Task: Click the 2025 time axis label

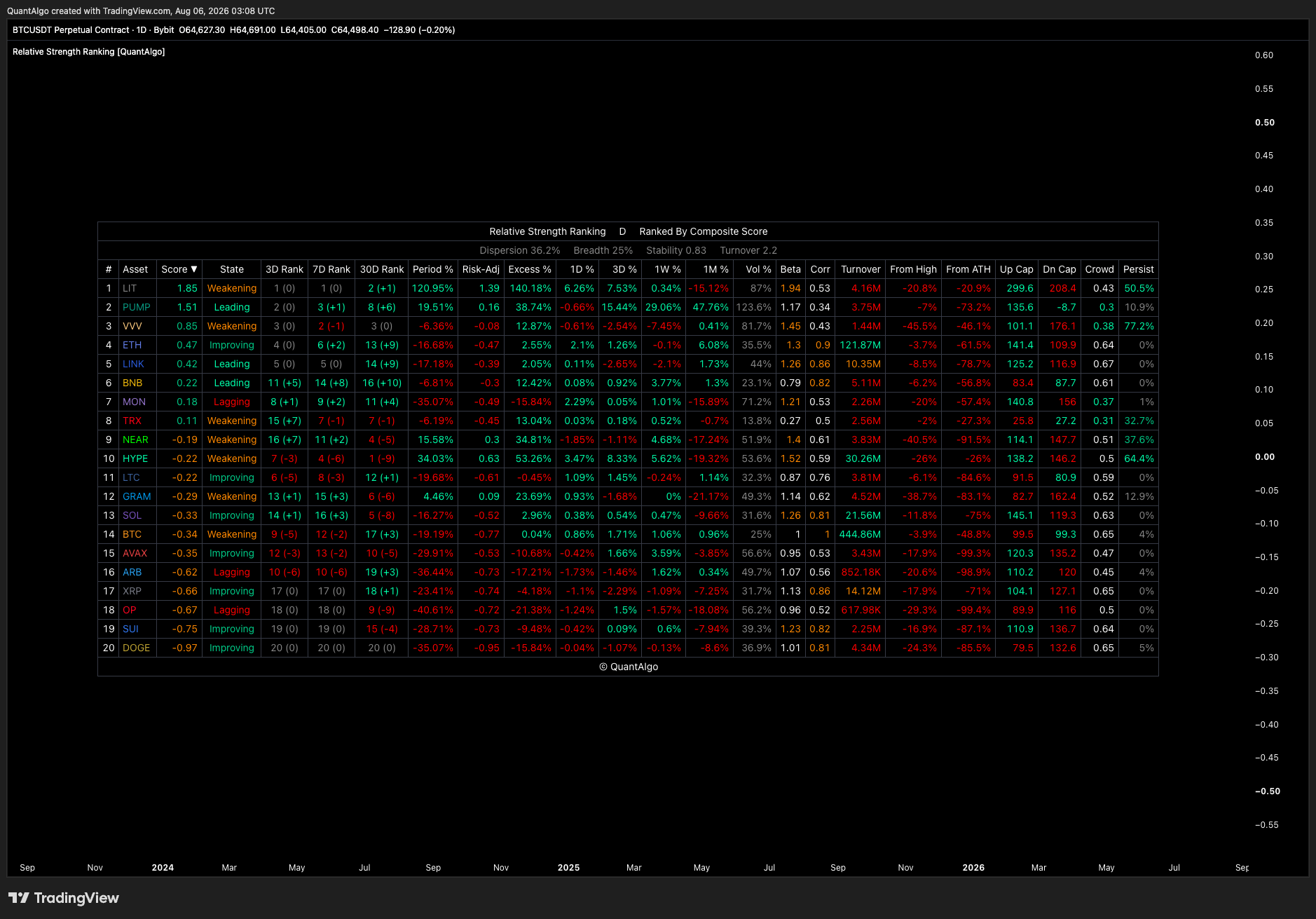Action: [x=568, y=868]
